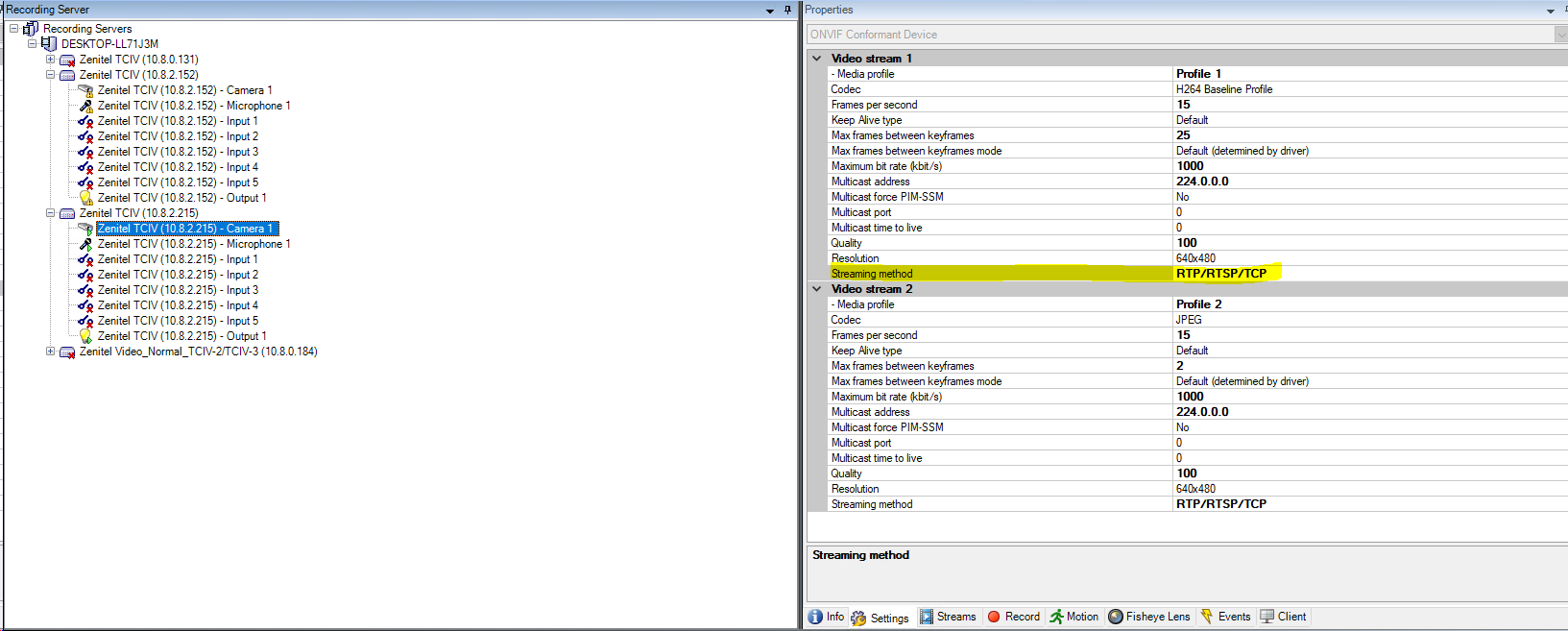Click input icon of 10.8.2.215 Input 2

tap(85, 275)
